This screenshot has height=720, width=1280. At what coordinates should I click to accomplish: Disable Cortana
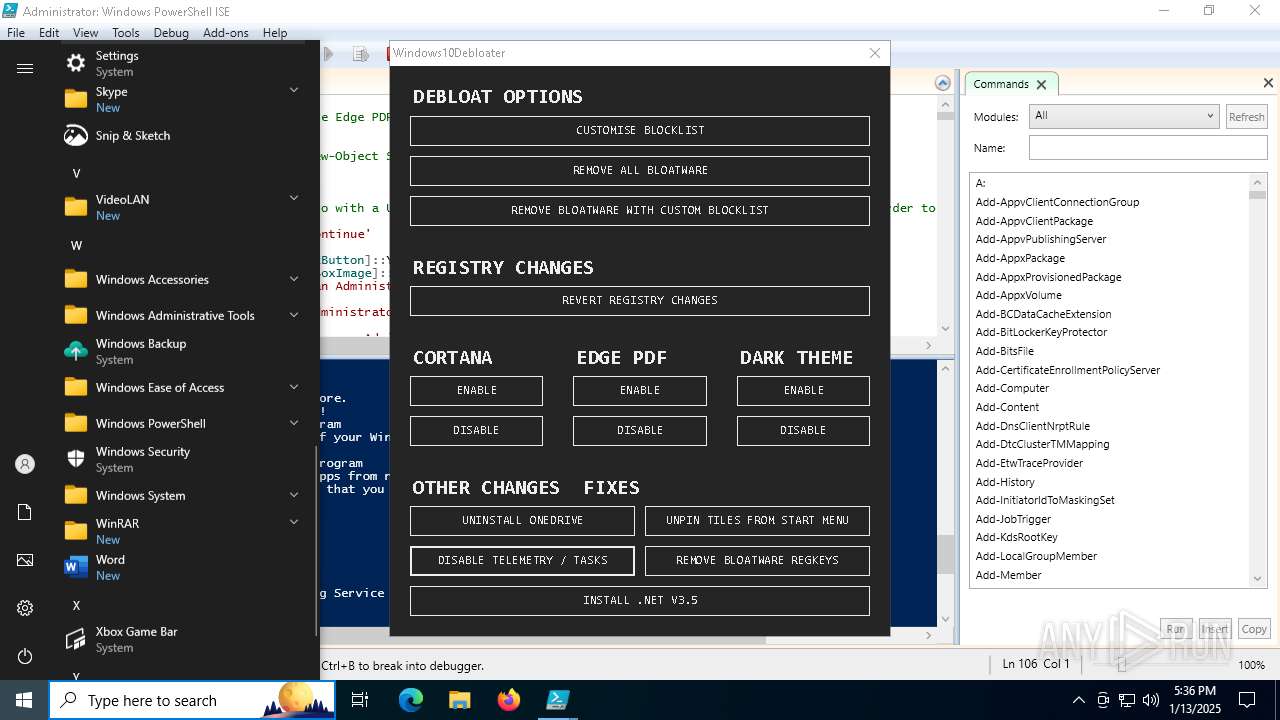pyautogui.click(x=476, y=430)
